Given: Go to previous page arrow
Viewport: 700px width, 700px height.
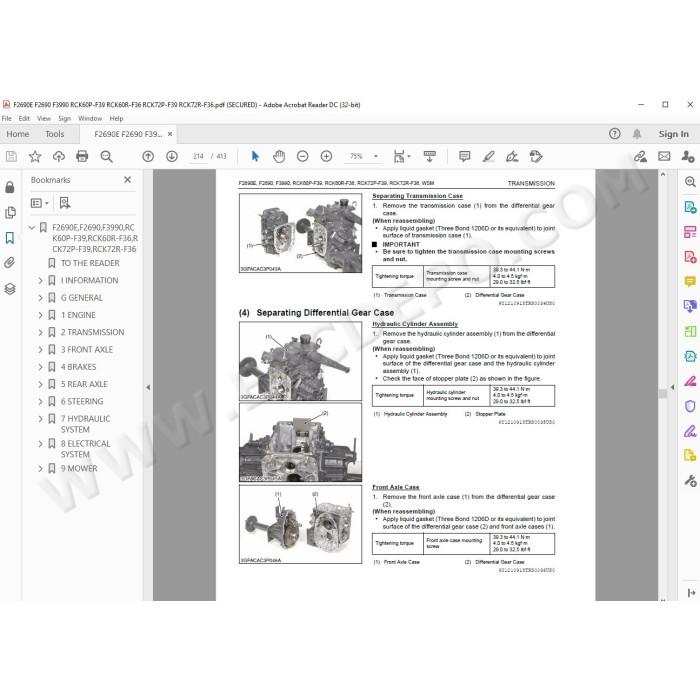Looking at the screenshot, I should [148, 156].
